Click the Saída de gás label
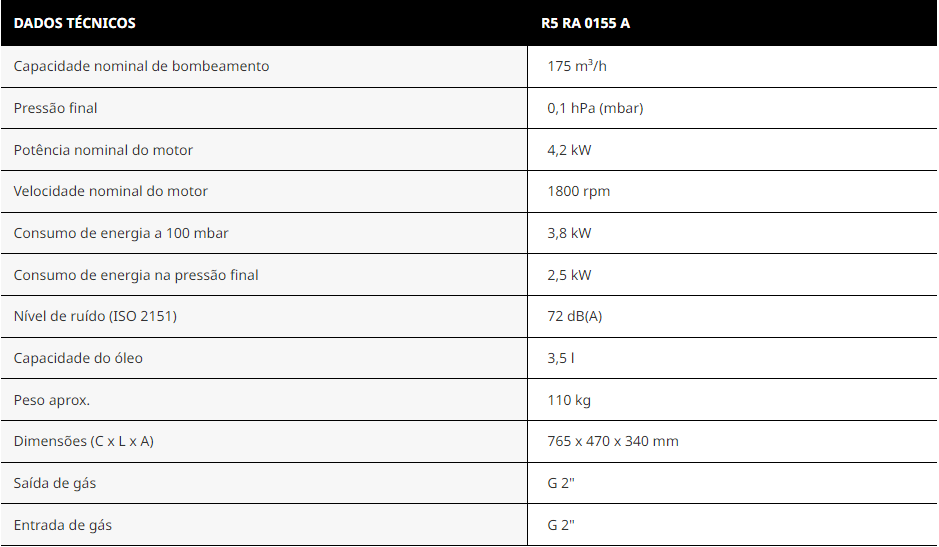The image size is (939, 547). 54,483
